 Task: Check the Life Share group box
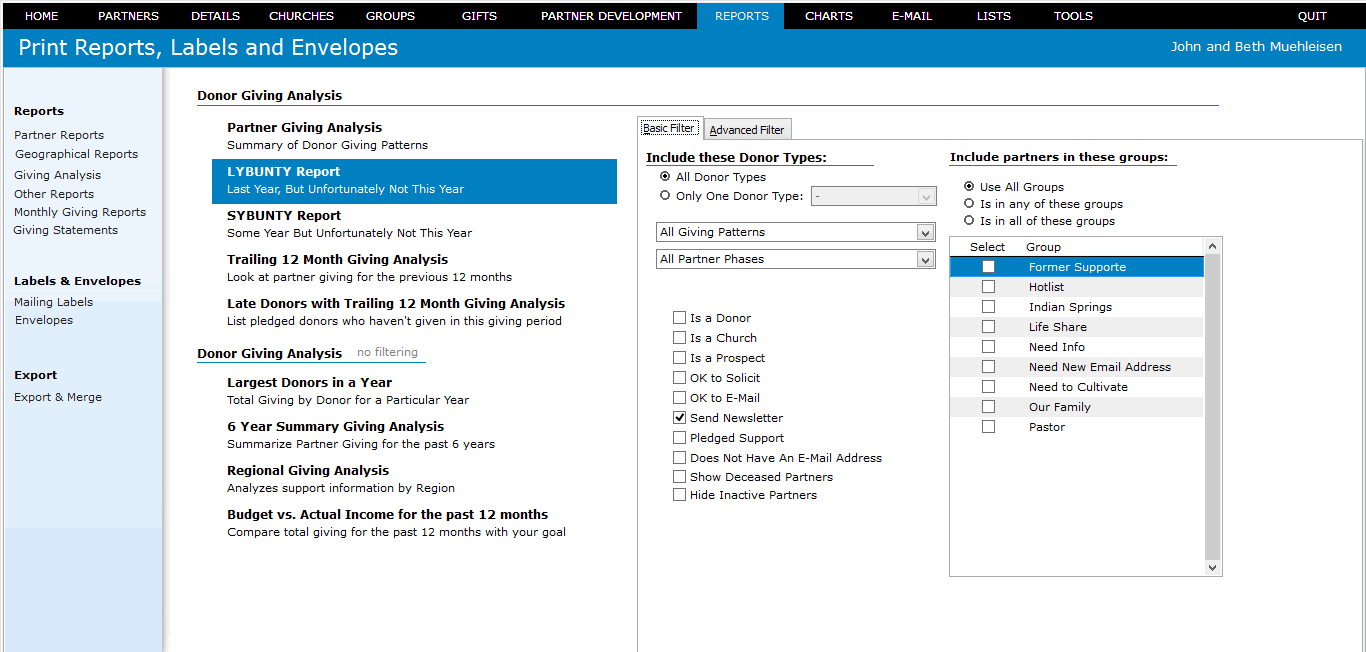988,327
